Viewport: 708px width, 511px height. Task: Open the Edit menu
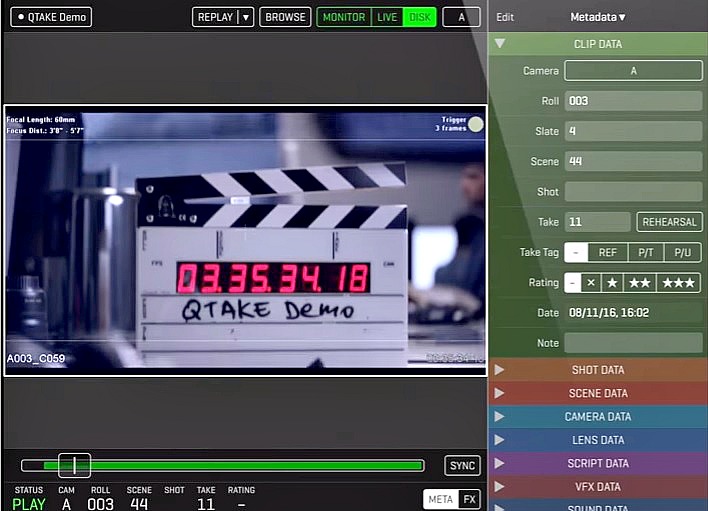pyautogui.click(x=505, y=17)
